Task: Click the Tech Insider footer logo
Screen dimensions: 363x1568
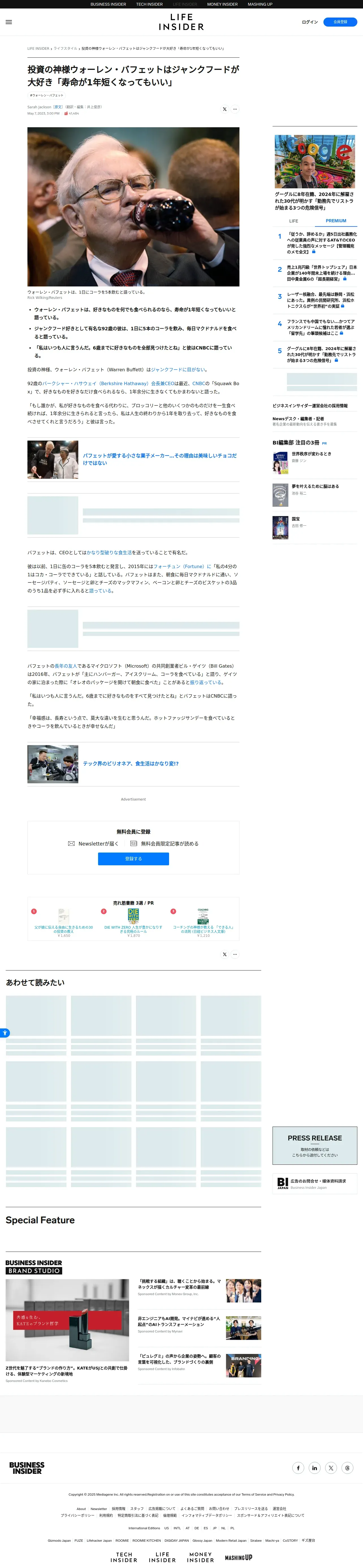Action: tap(124, 1558)
